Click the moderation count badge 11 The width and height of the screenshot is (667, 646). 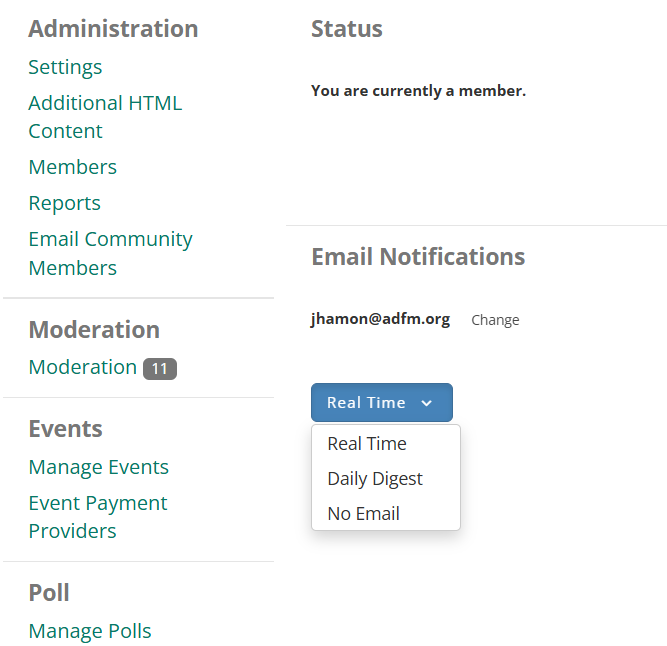point(160,369)
